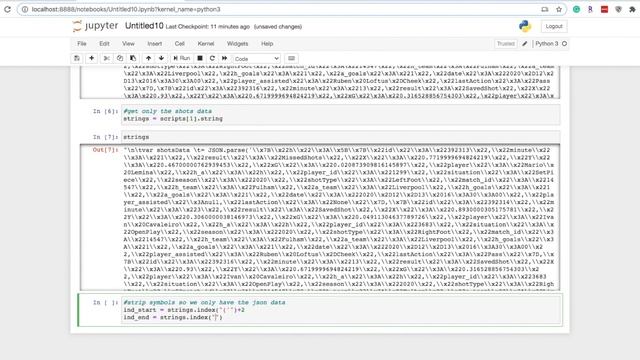Open the Kernel menu
This screenshot has height=360, width=640.
click(206, 44)
